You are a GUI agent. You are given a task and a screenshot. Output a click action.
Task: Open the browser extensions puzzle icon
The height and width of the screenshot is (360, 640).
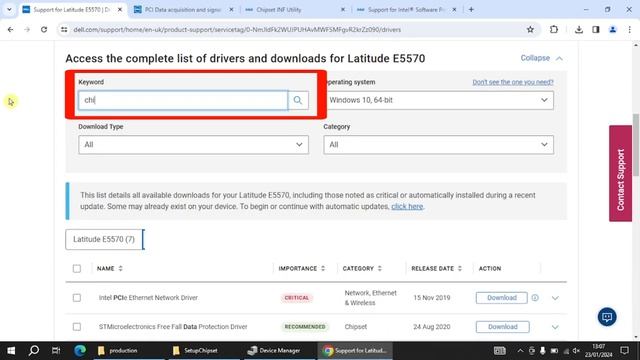(554, 29)
